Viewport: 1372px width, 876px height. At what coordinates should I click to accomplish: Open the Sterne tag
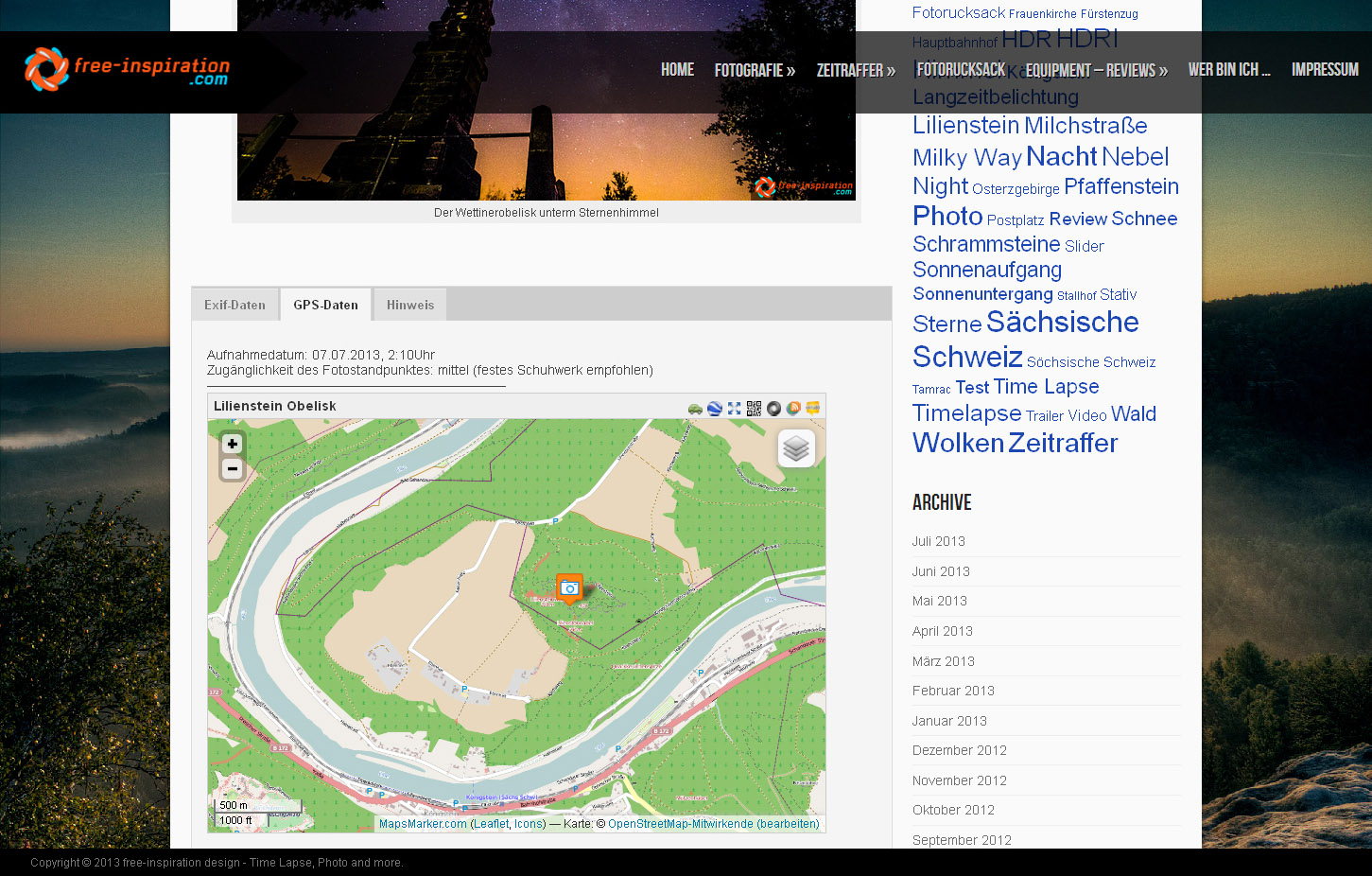[947, 324]
